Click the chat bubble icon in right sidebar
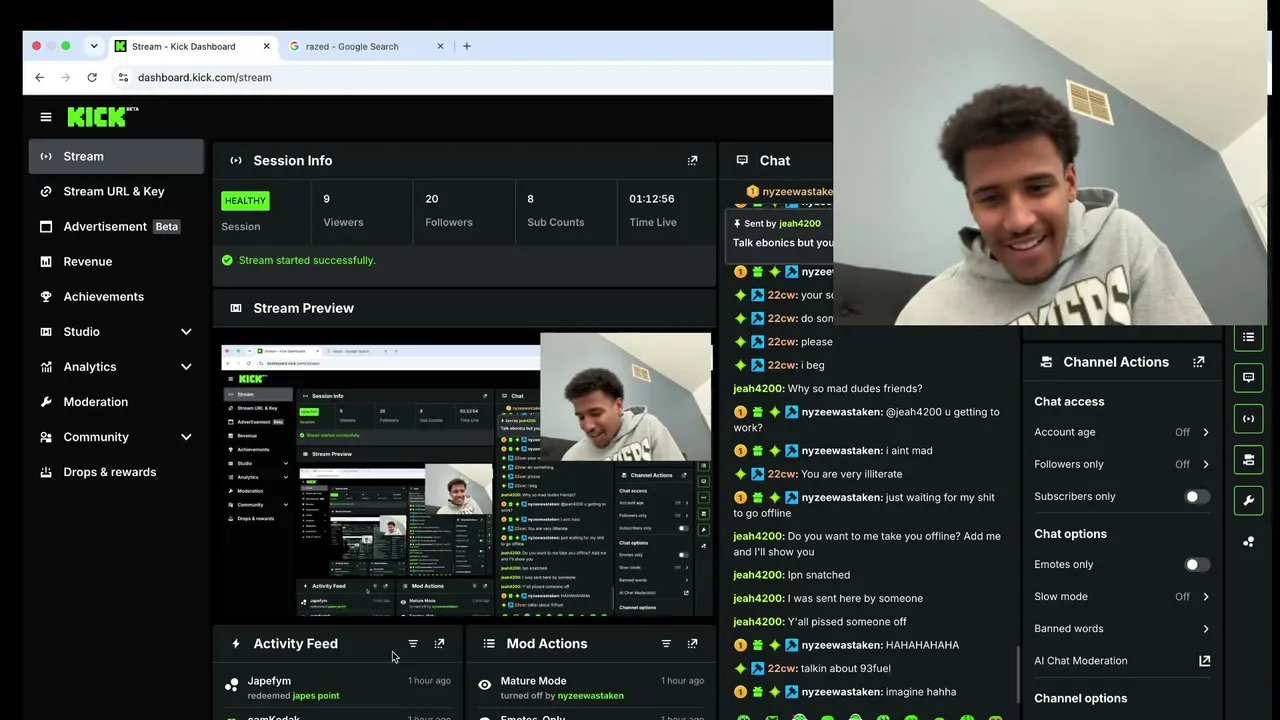 click(x=1248, y=378)
